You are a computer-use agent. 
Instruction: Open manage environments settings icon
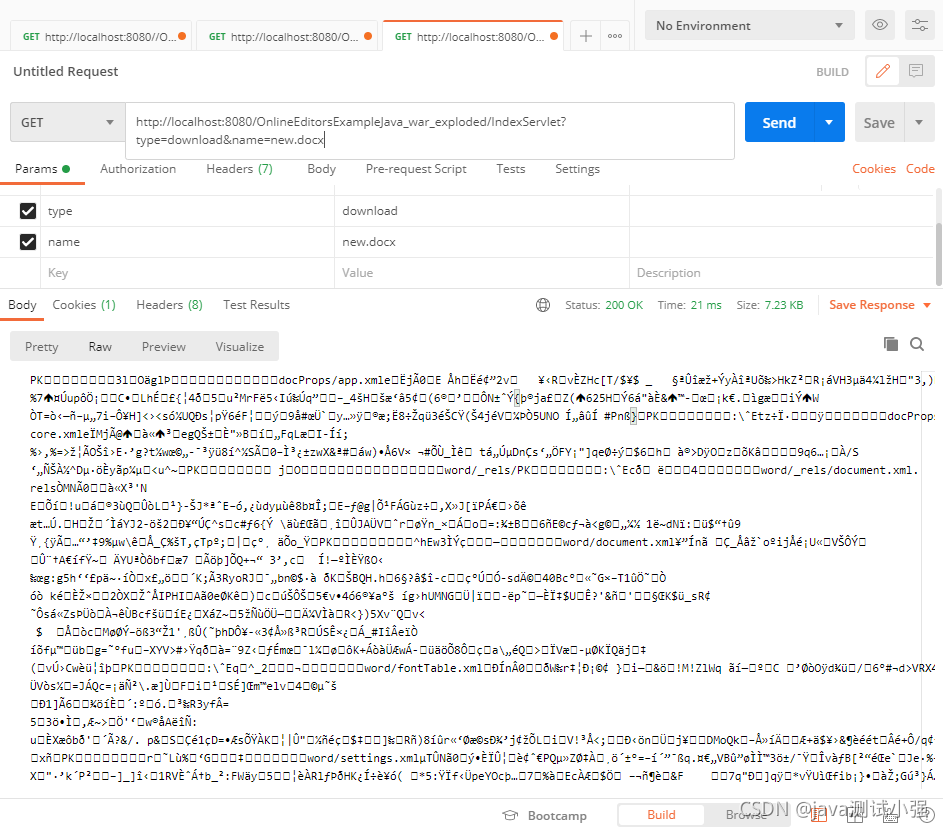920,25
